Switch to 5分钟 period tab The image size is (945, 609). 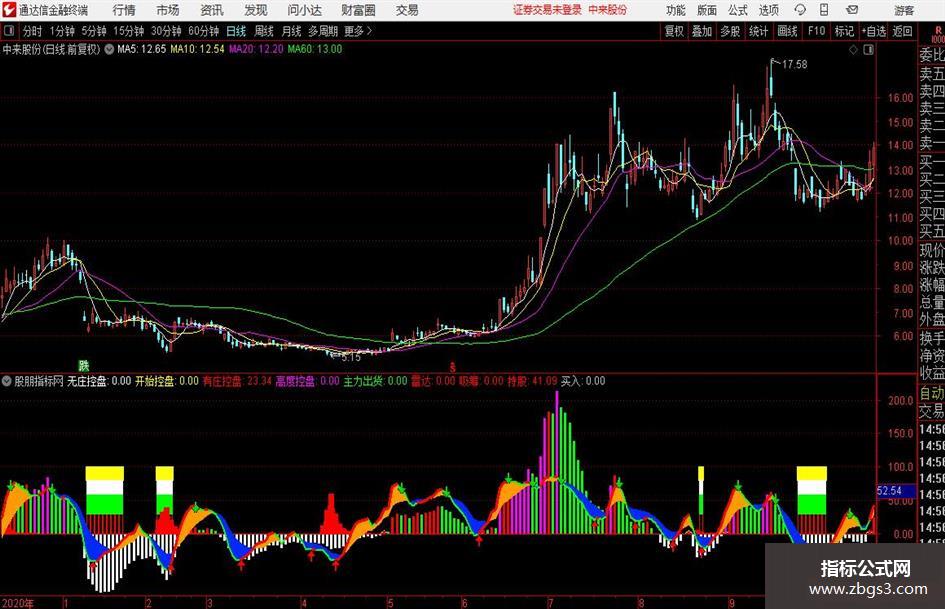coord(93,31)
